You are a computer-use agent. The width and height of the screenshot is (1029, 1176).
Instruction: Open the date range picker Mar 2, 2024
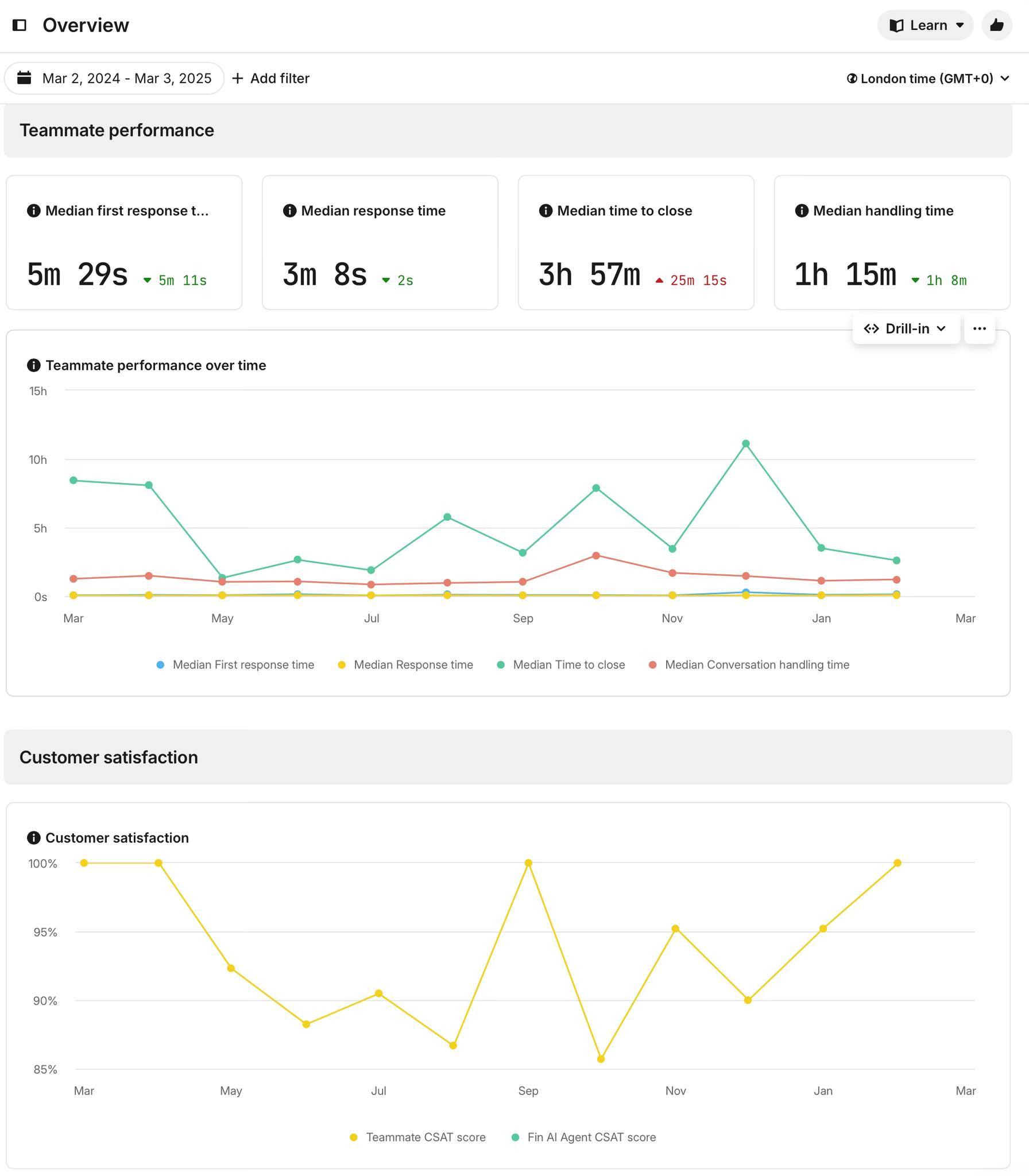point(114,78)
